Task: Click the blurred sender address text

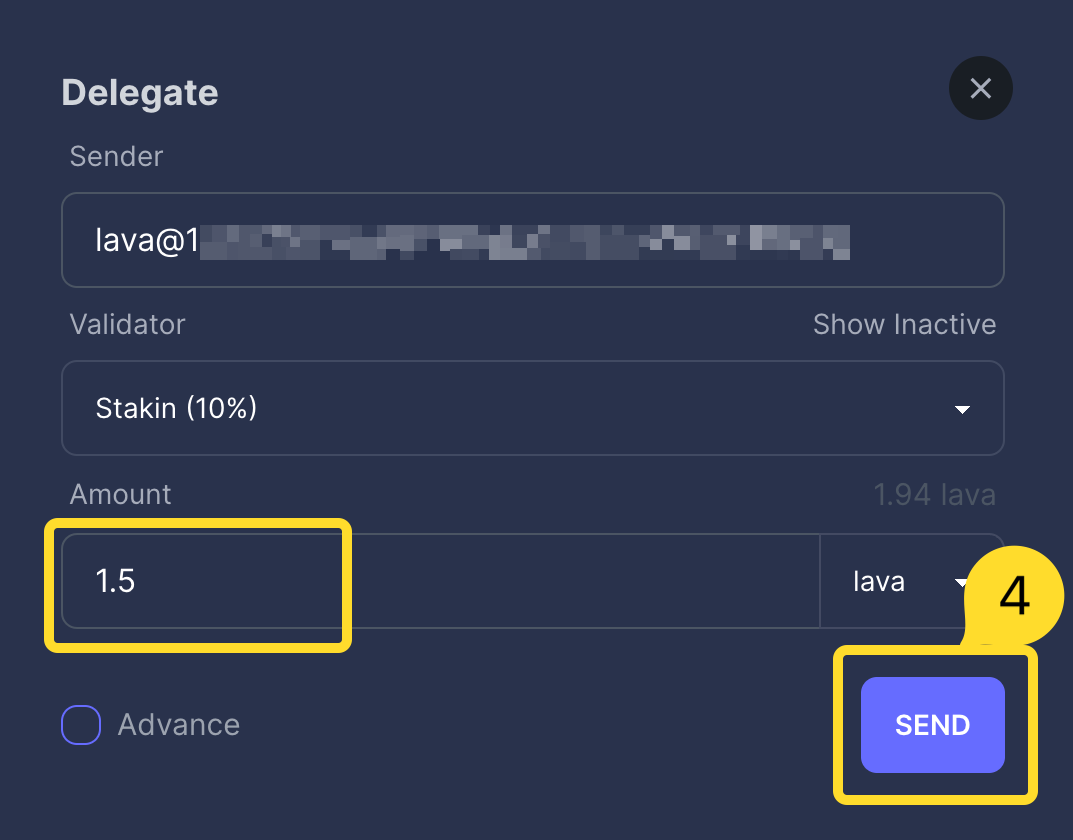Action: click(x=525, y=241)
